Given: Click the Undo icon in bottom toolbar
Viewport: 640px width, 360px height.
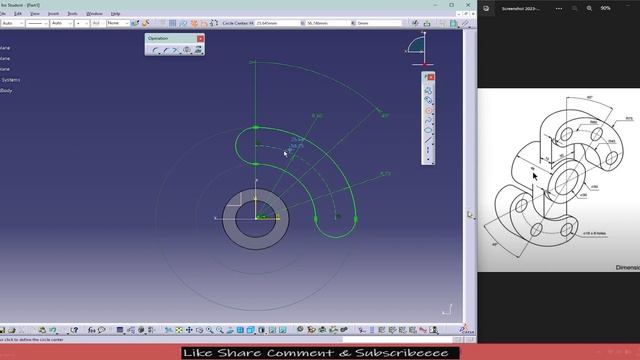Looking at the screenshot, I should 53,330.
